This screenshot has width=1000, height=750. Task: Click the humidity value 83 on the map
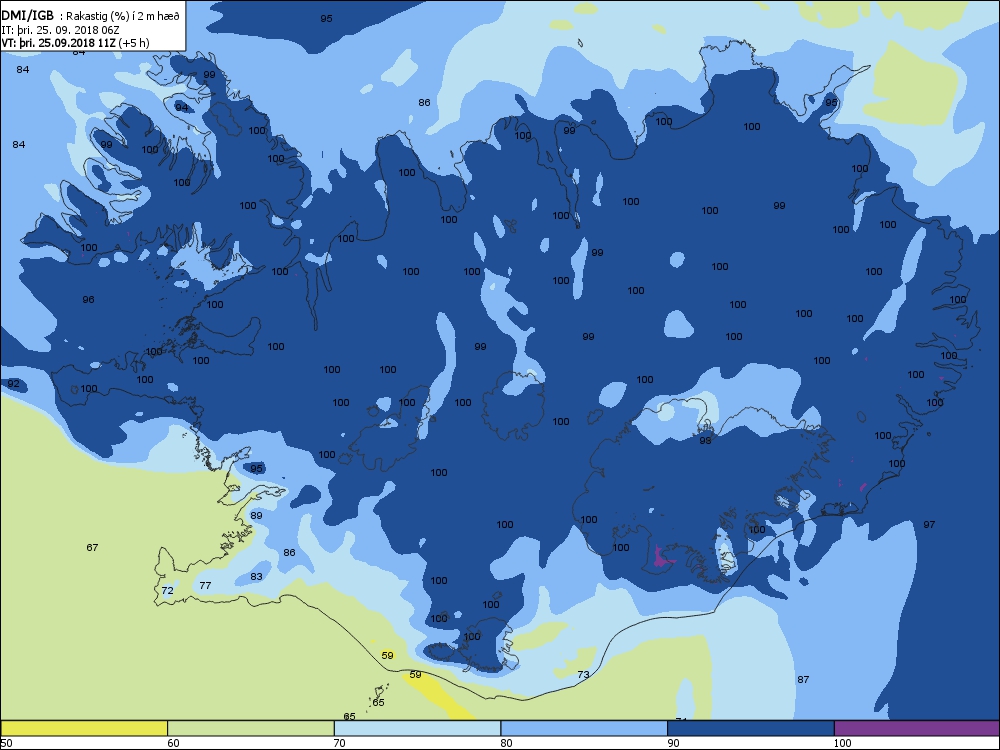coord(256,577)
